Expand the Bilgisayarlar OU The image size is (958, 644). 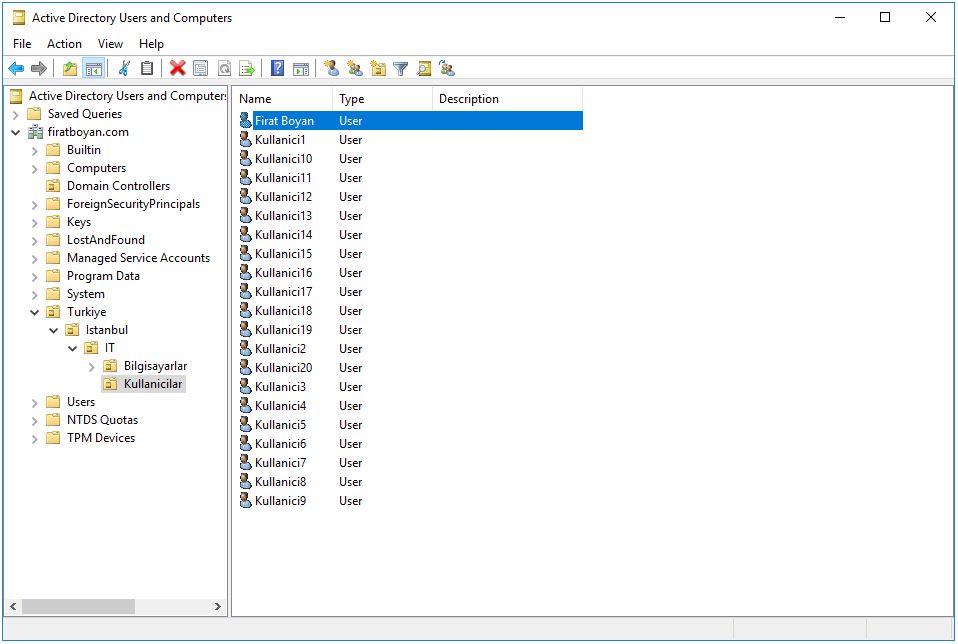(92, 367)
